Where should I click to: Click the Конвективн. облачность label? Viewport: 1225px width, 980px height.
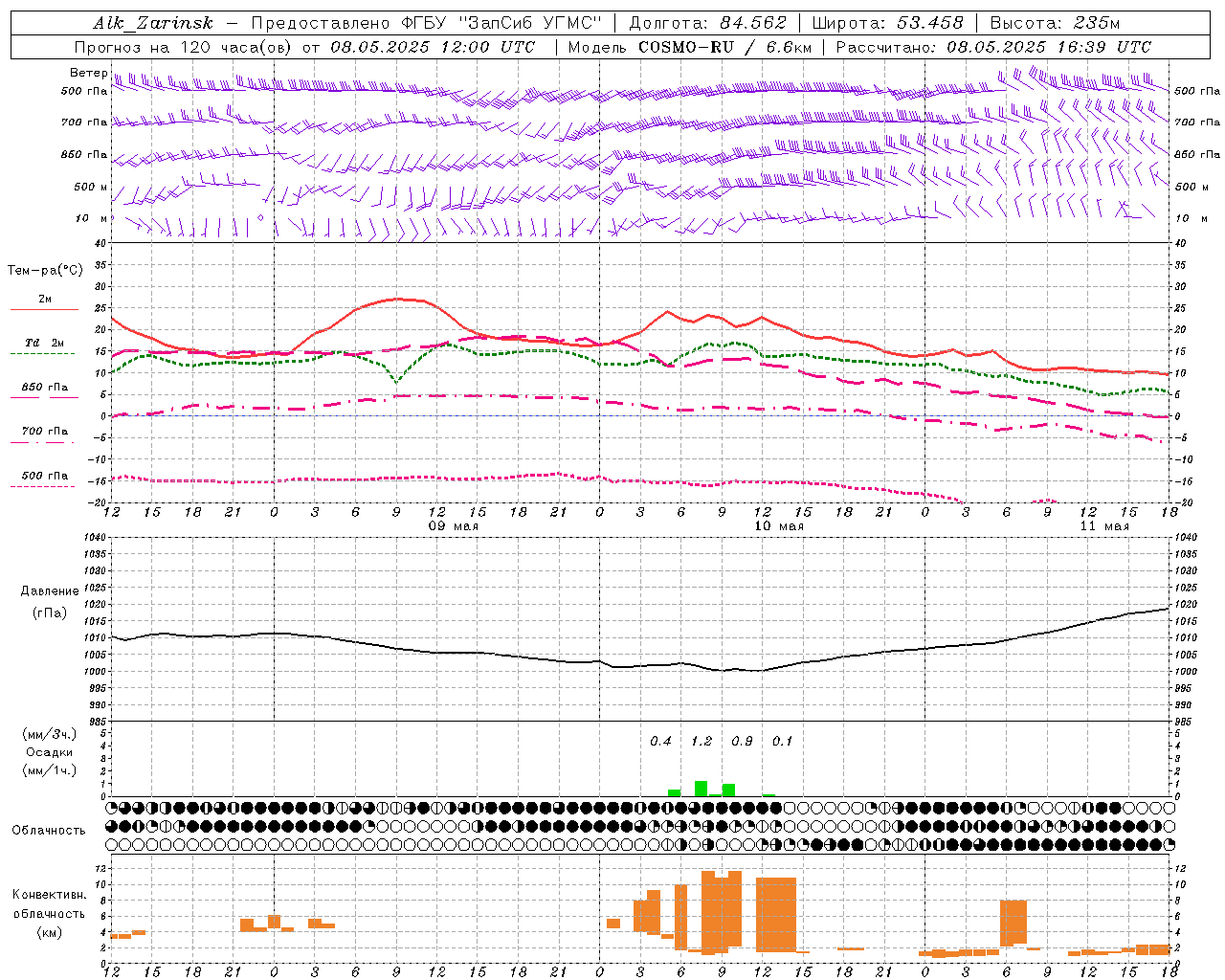49,904
